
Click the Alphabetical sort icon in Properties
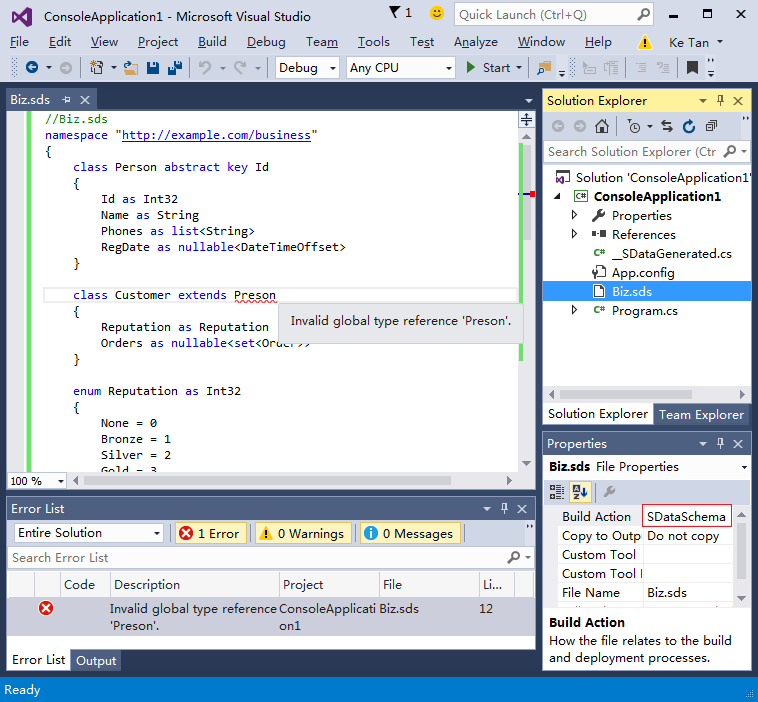pyautogui.click(x=580, y=492)
